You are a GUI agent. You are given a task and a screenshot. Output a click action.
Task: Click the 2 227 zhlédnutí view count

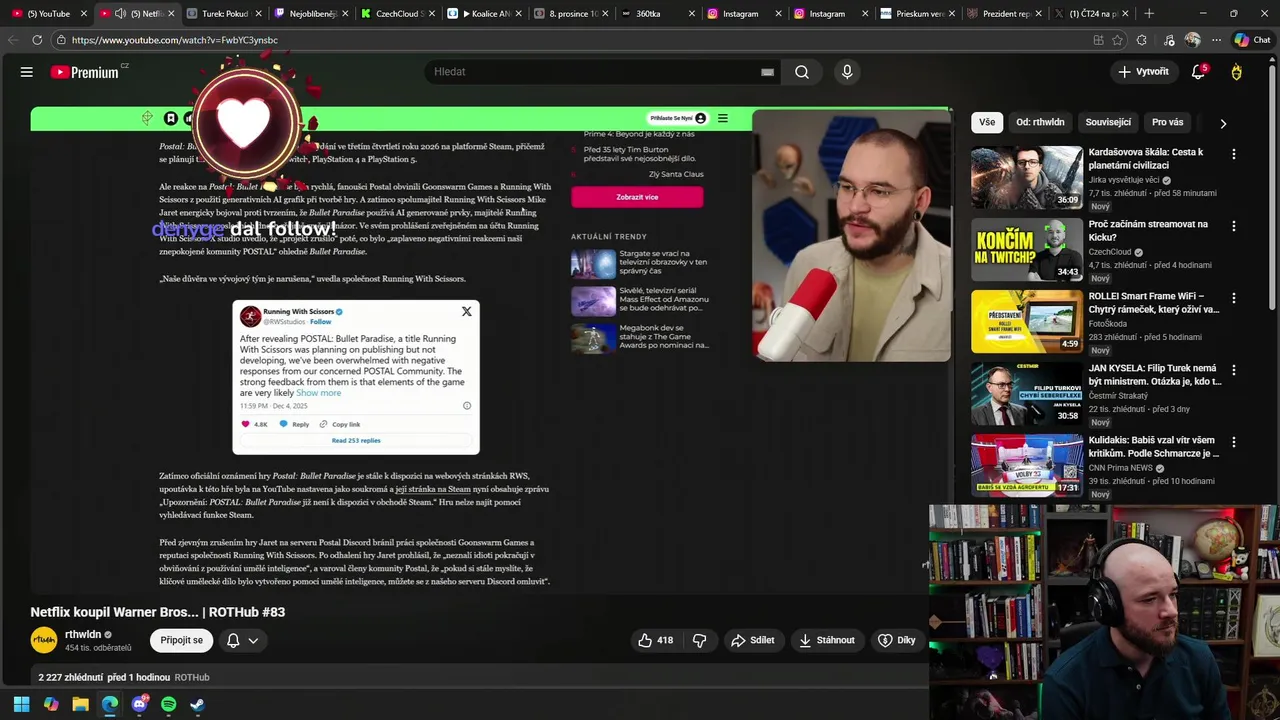70,677
